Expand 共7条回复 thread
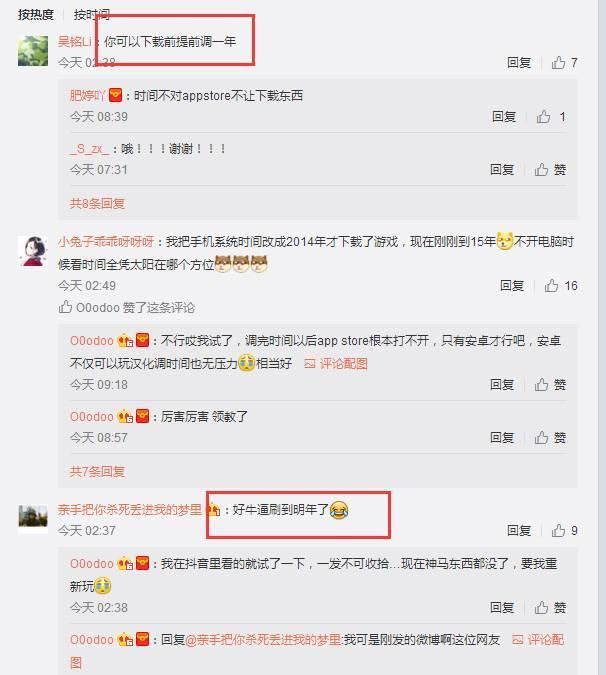 97,471
